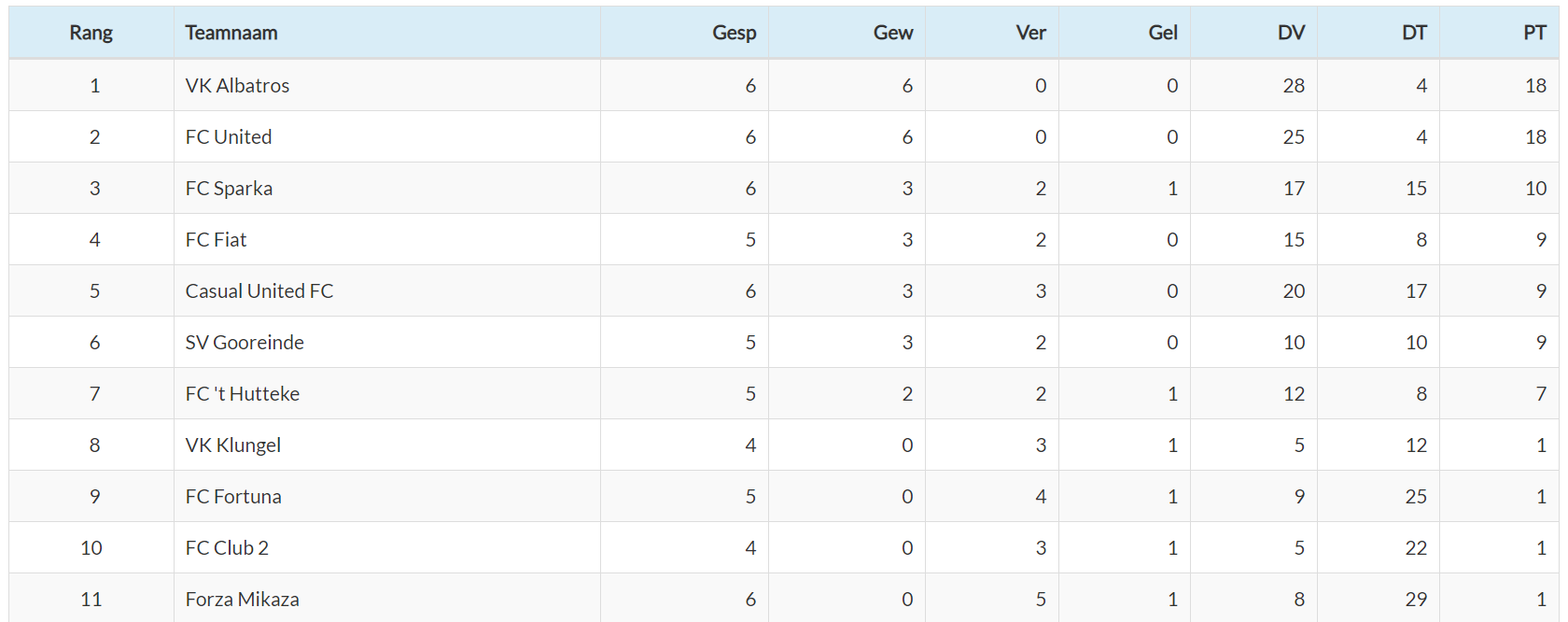Image resolution: width=1568 pixels, height=622 pixels.
Task: Open Forza Mikaza team entry
Action: pos(243,600)
